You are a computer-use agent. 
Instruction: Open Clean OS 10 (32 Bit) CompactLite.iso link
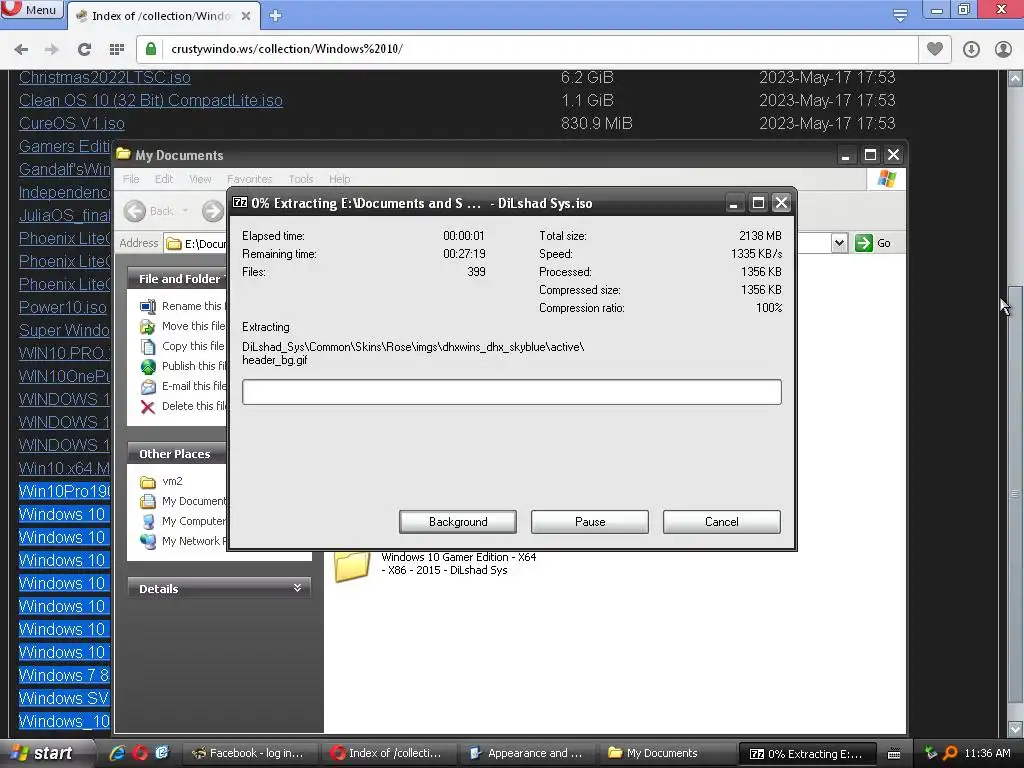[x=151, y=100]
